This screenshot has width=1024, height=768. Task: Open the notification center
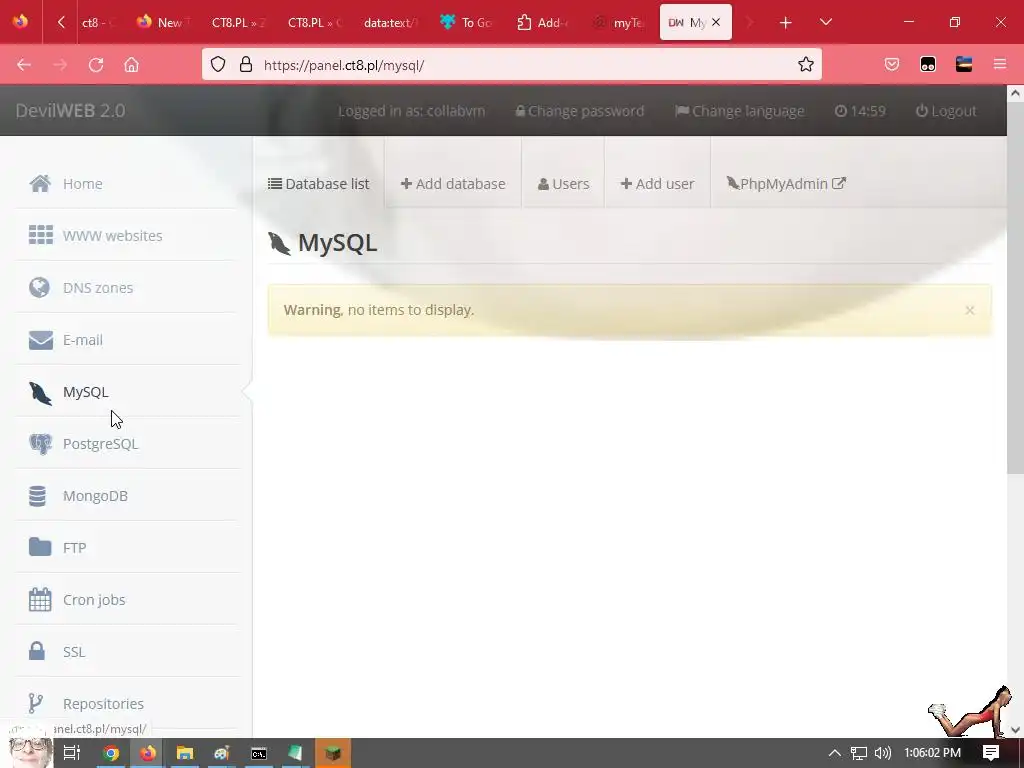pos(991,753)
